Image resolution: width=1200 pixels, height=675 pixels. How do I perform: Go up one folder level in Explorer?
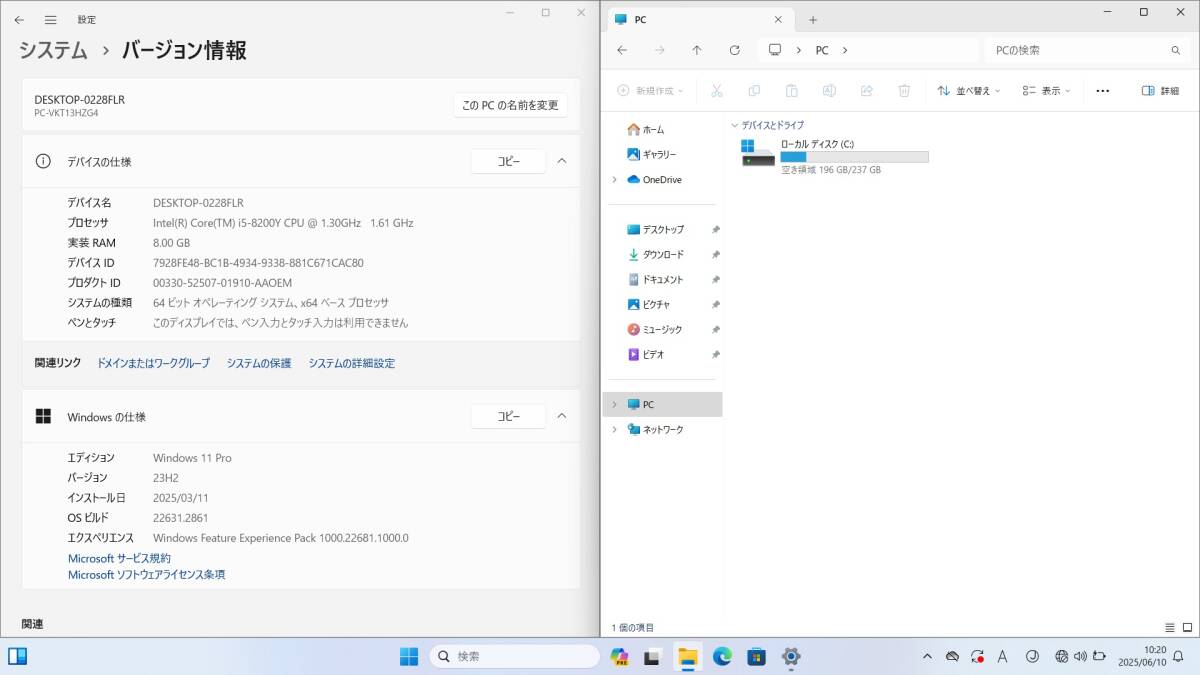697,50
